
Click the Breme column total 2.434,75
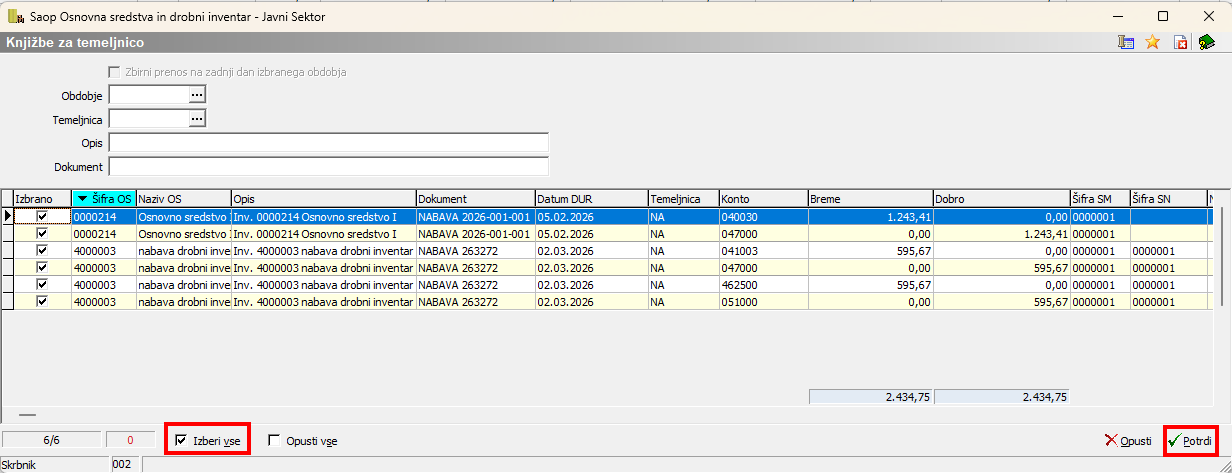click(870, 397)
